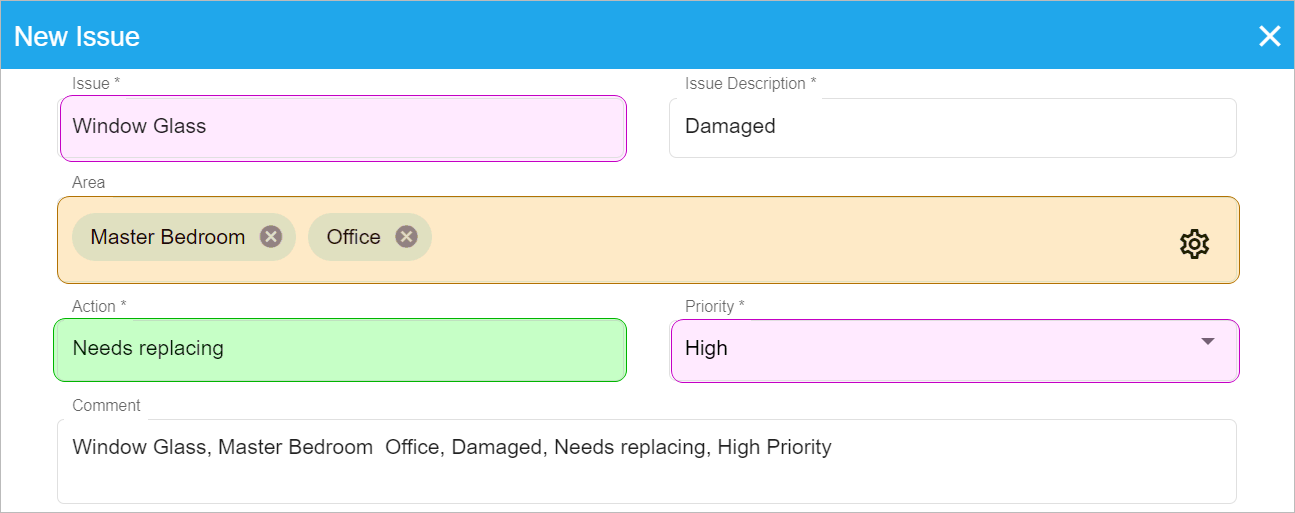Screen dimensions: 1295x513
Task: Focus the Window Glass issue field
Action: (x=343, y=128)
